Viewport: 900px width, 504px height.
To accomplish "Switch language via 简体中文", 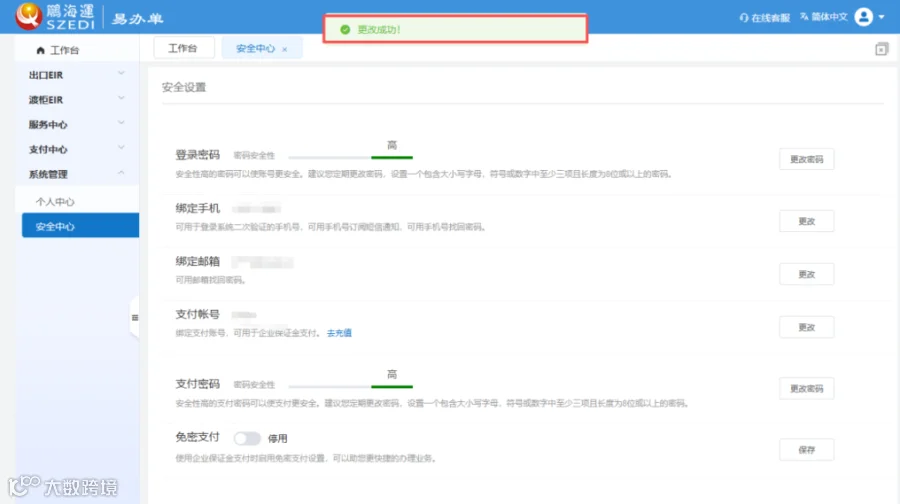I will point(824,17).
